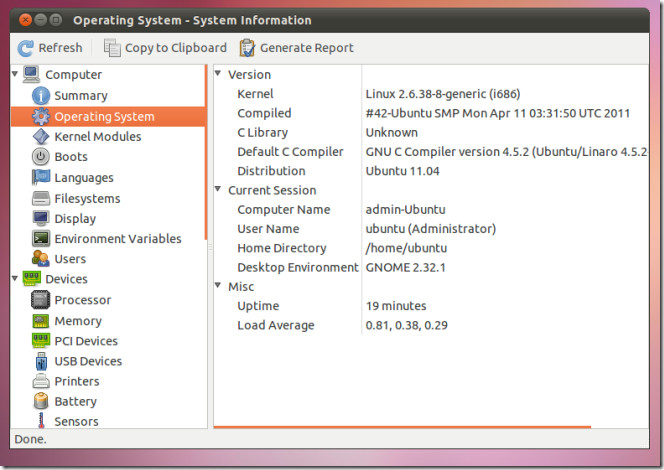664x470 pixels.
Task: Select the "GNOME 2.32.1" value
Action: click(405, 268)
